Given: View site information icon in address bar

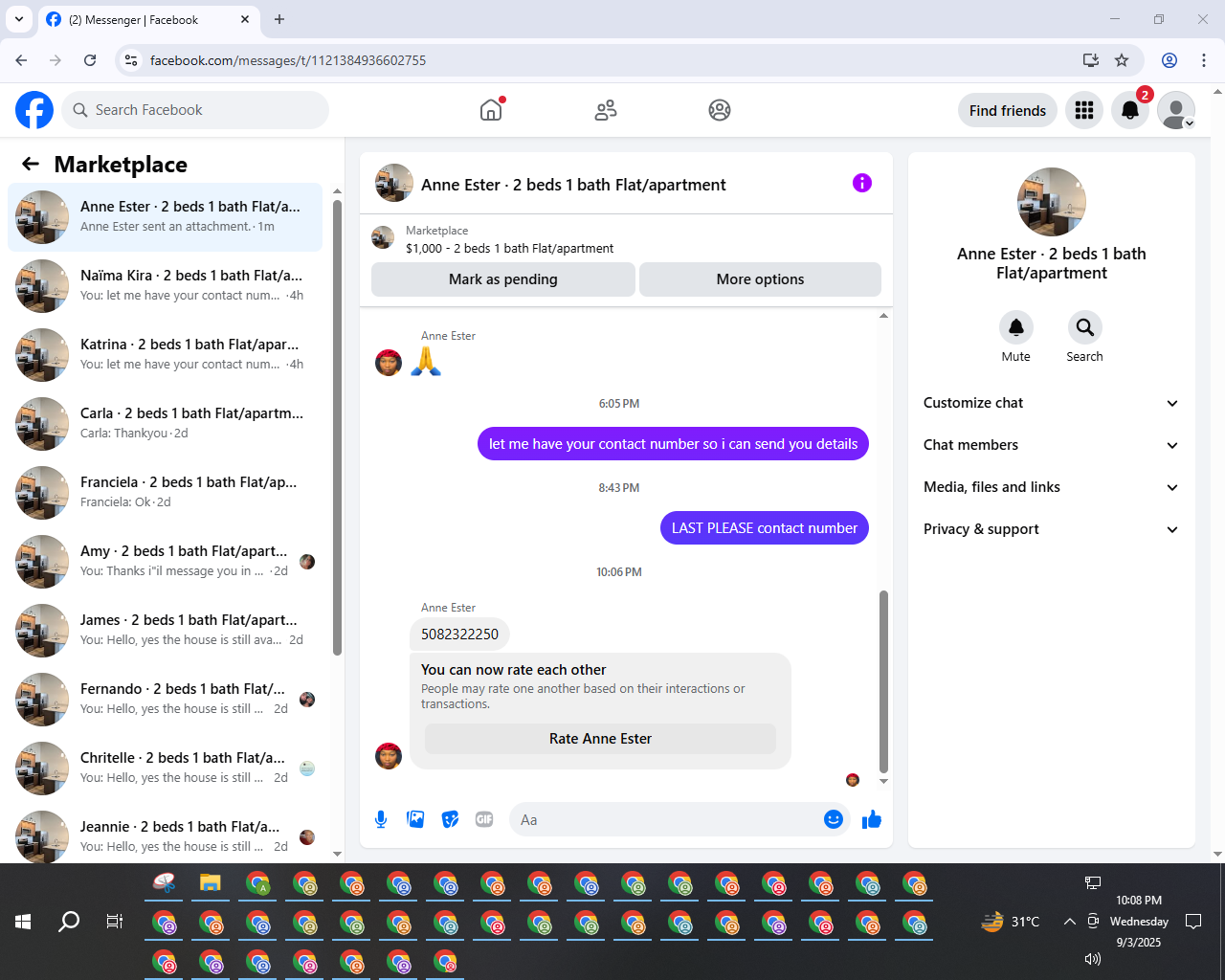Looking at the screenshot, I should [x=132, y=60].
